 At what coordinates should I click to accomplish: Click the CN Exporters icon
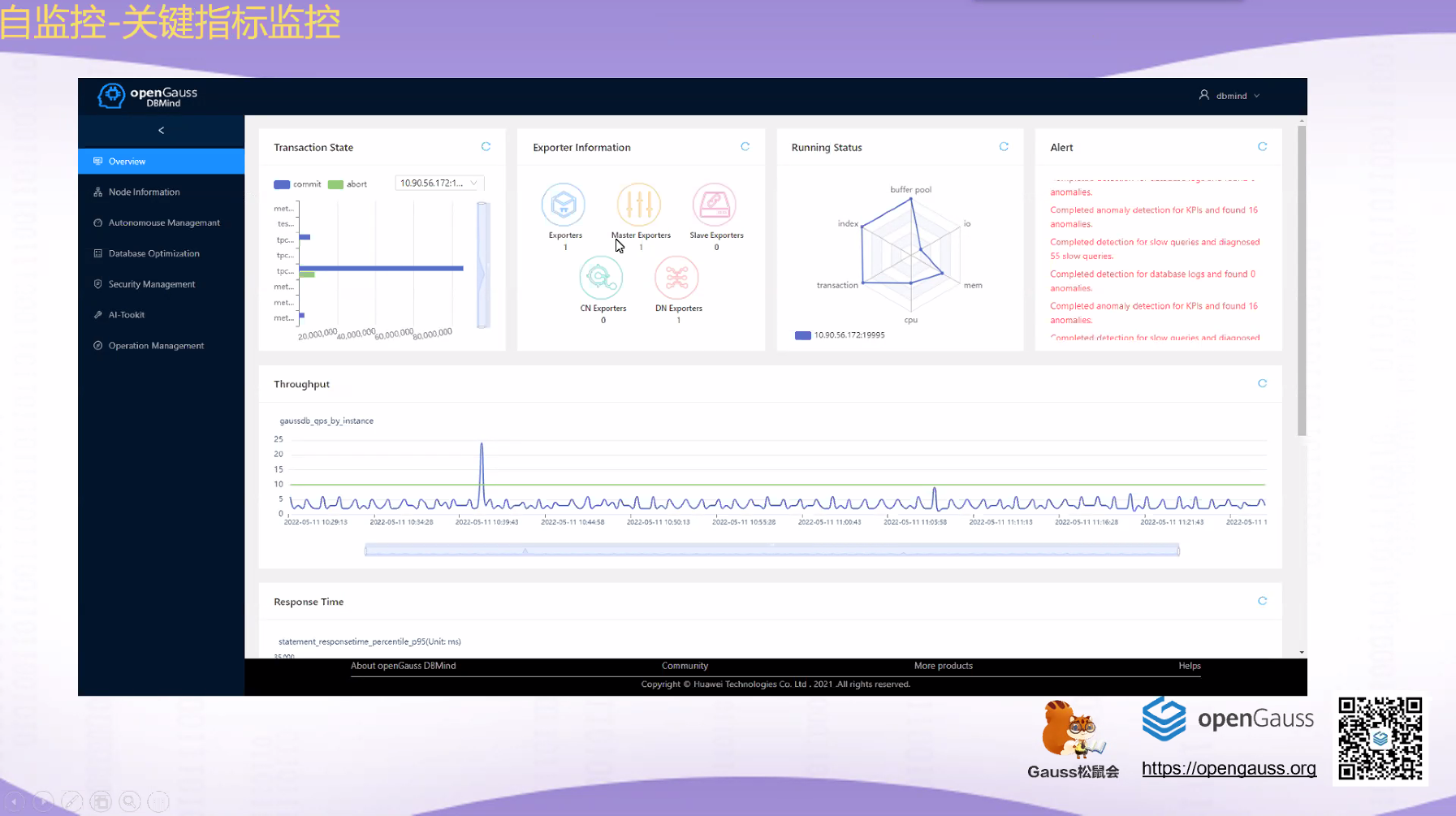pos(601,278)
